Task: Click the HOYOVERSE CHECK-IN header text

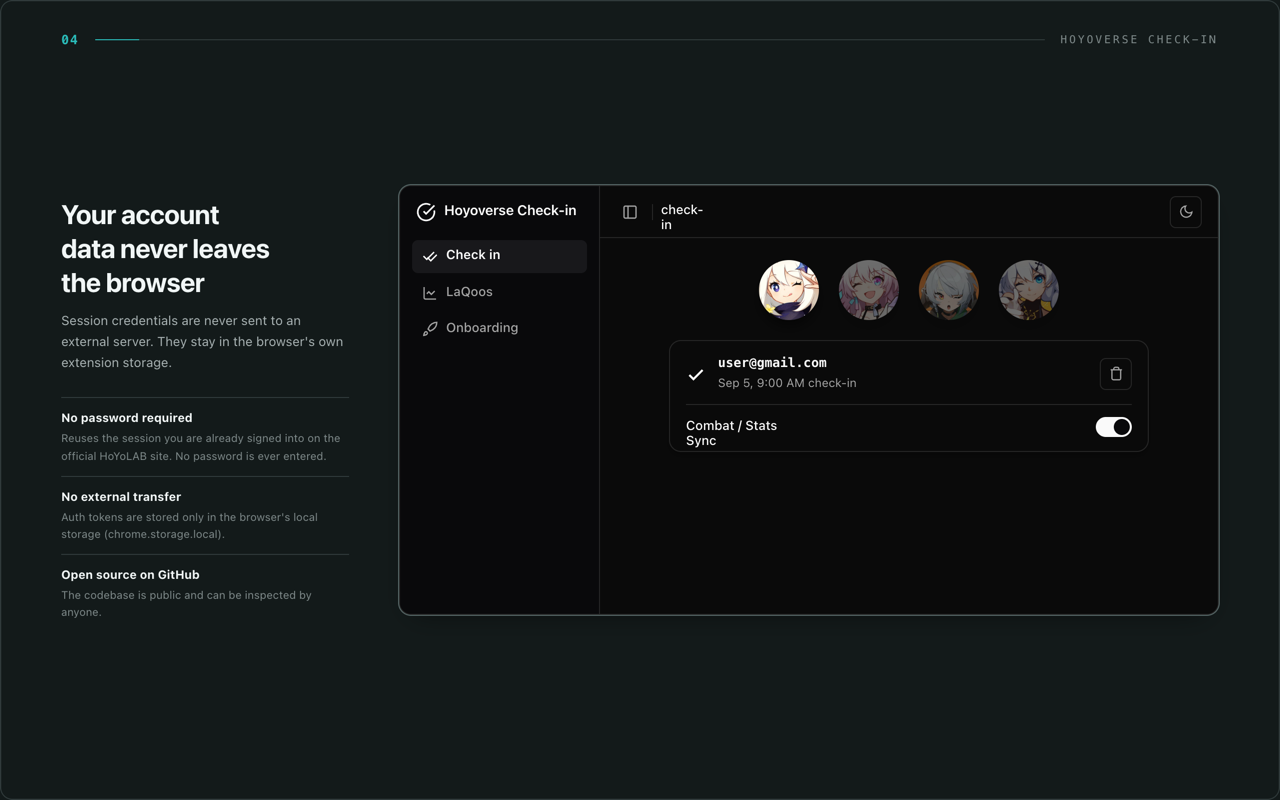Action: click(1139, 40)
